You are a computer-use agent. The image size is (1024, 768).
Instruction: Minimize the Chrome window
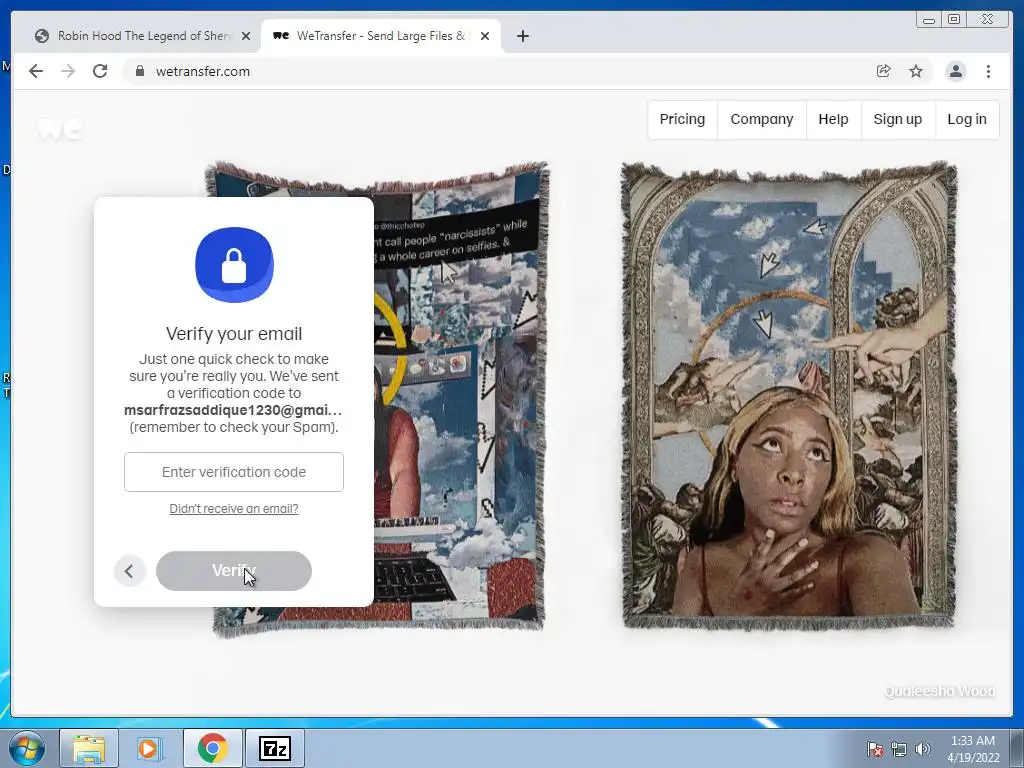[x=928, y=20]
